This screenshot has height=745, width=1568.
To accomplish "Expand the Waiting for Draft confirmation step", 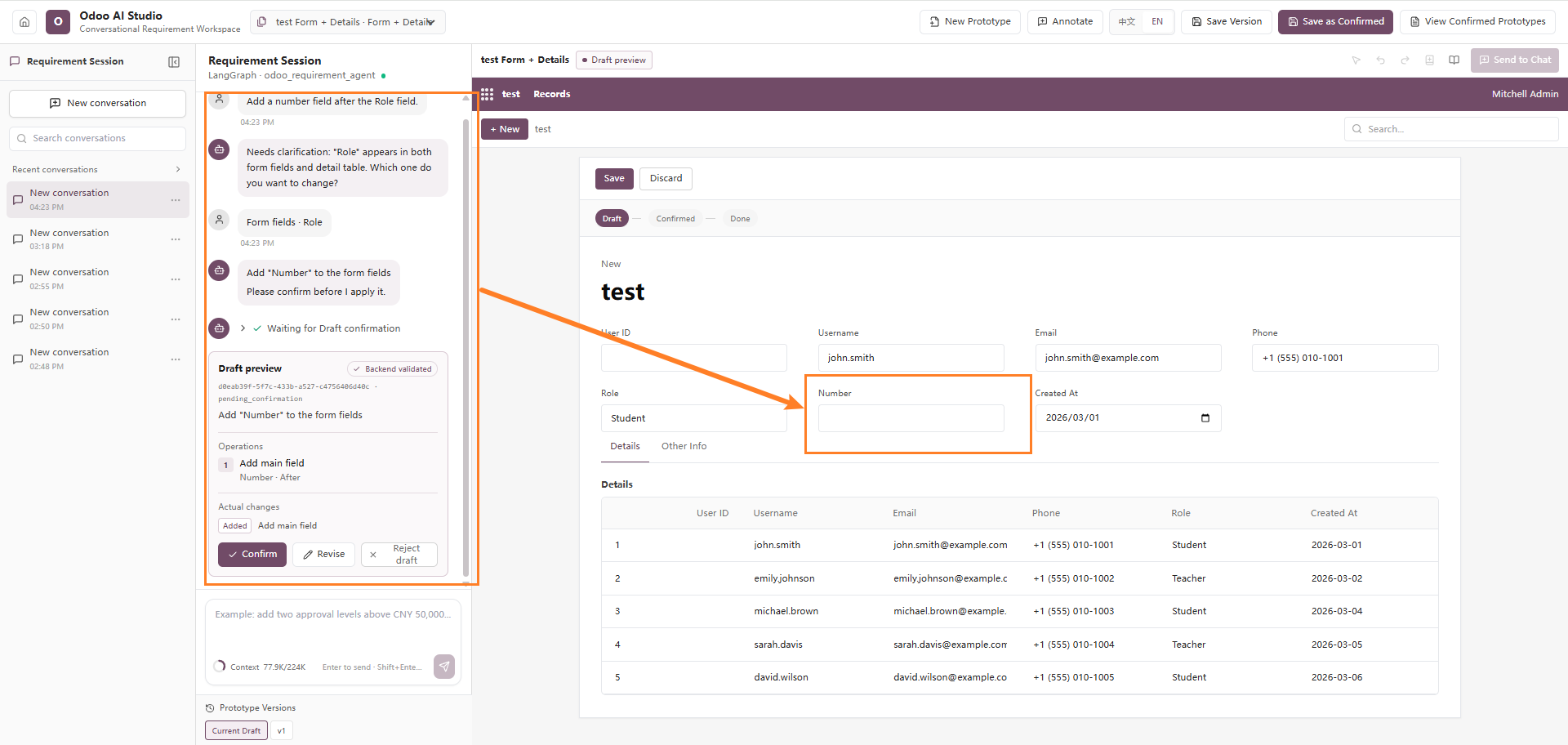I will (243, 328).
